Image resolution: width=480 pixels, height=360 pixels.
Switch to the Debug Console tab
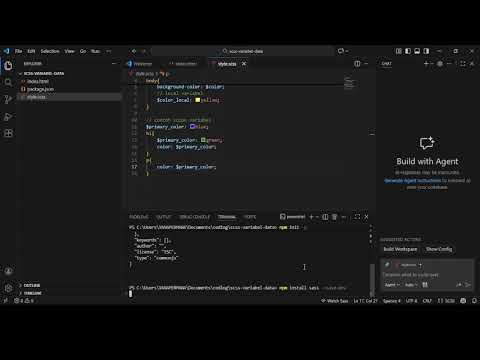[195, 217]
